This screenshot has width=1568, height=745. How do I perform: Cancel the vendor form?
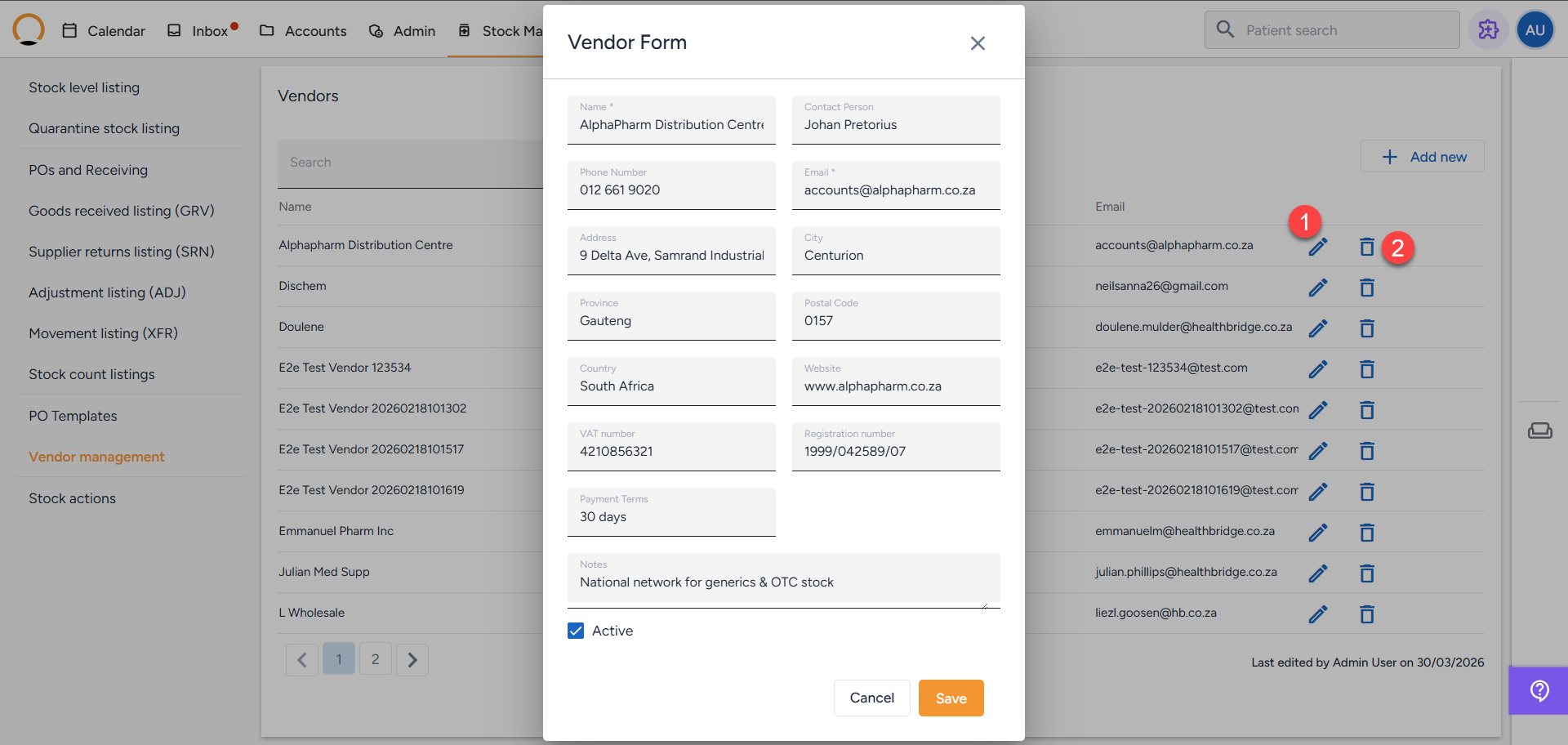[871, 698]
